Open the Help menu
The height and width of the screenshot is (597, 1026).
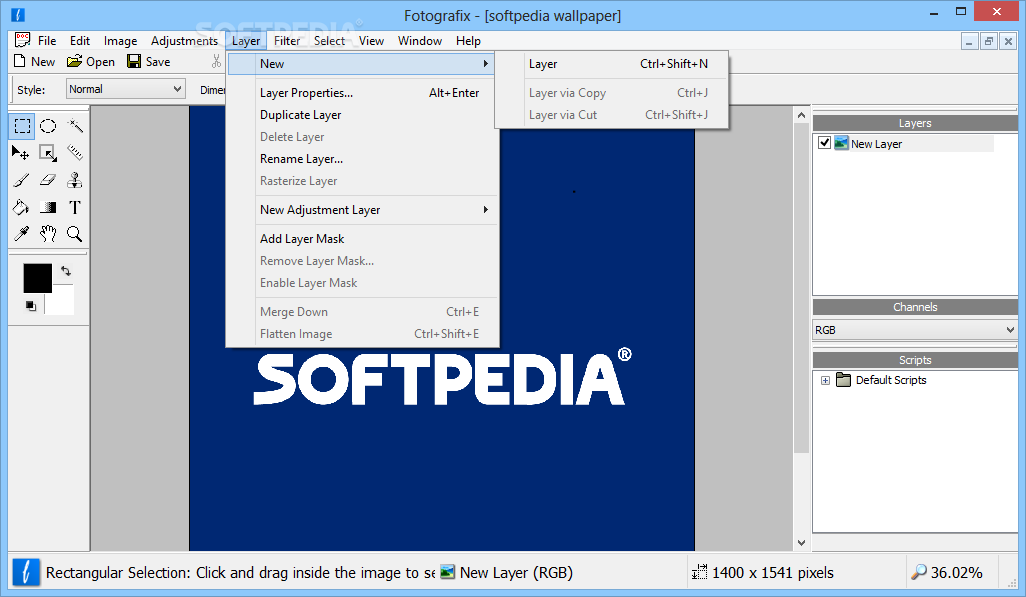pos(469,41)
